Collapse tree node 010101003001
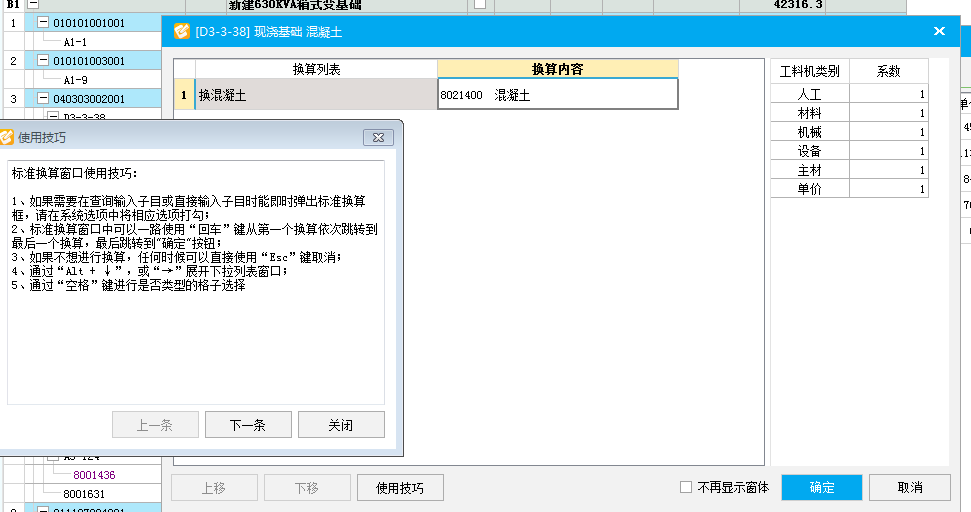971x512 pixels. (x=43, y=60)
